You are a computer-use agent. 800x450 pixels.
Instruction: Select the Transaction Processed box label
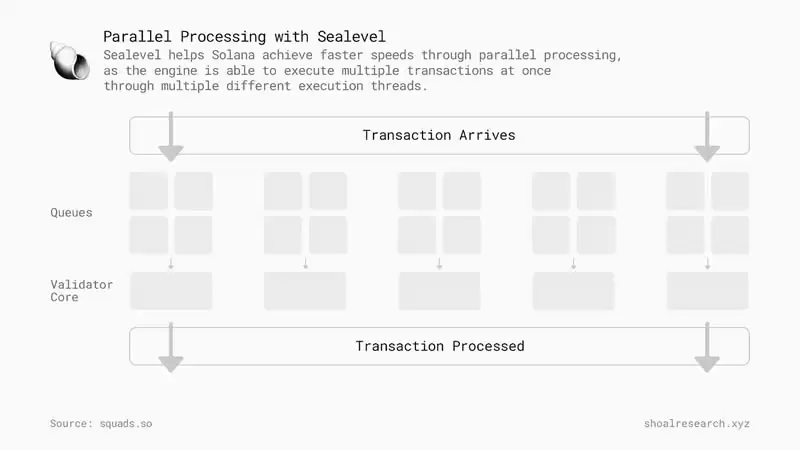(x=440, y=346)
